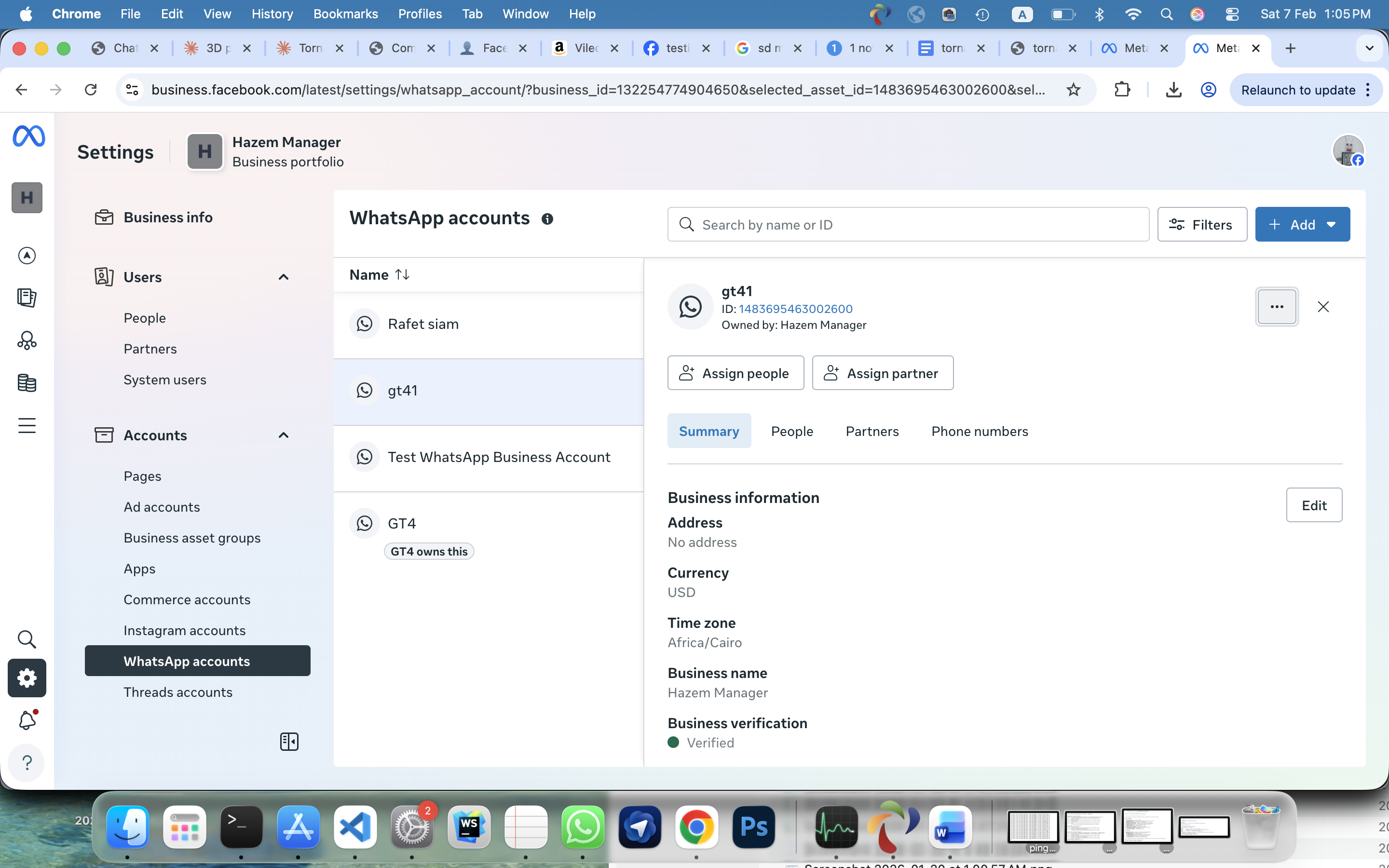The height and width of the screenshot is (868, 1389).
Task: Click the Assign people button
Action: (x=735, y=373)
